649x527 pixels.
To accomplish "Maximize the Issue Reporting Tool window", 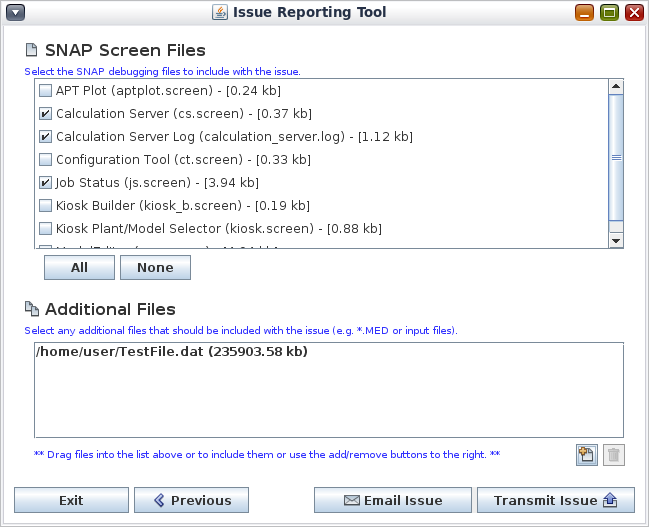I will tap(609, 13).
